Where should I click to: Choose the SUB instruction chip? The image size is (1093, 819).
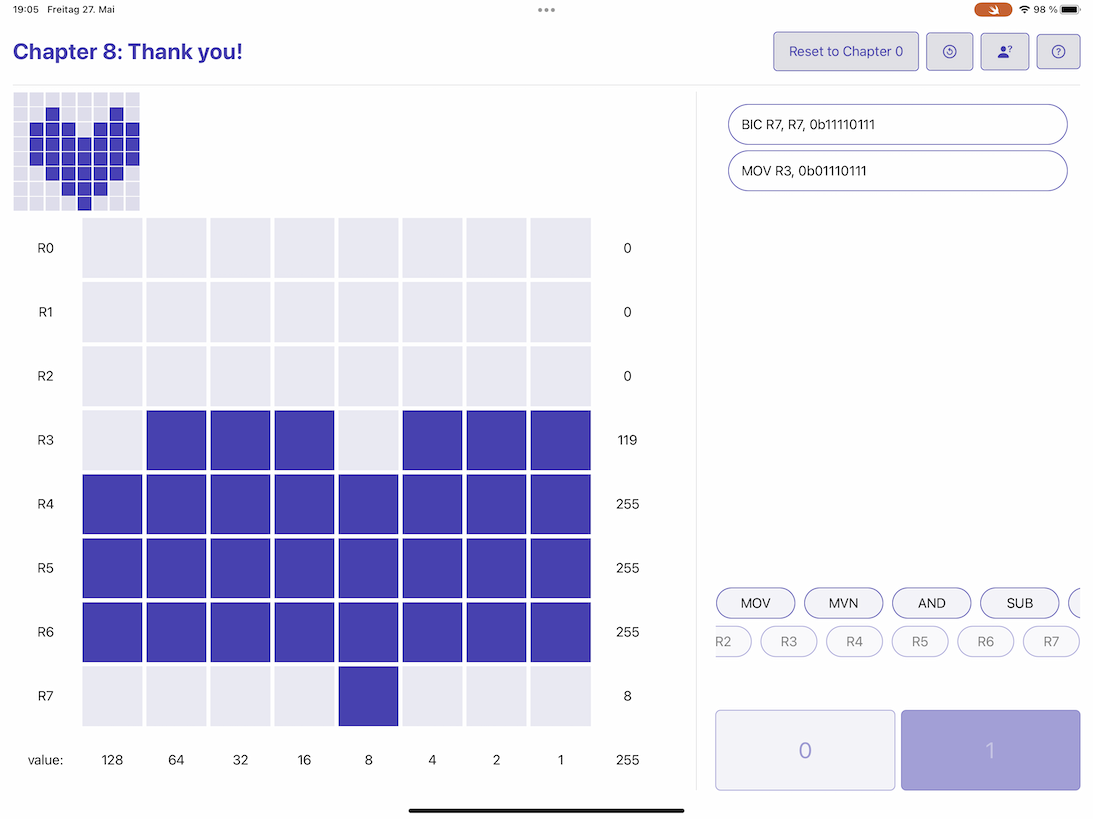[1019, 603]
